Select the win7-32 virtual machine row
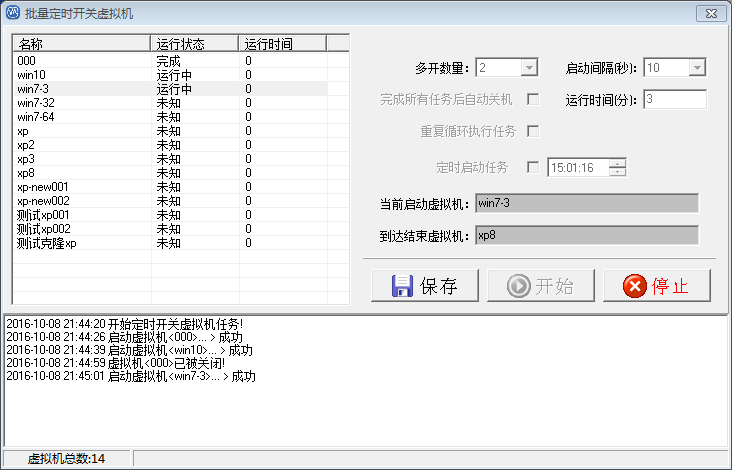 [170, 103]
